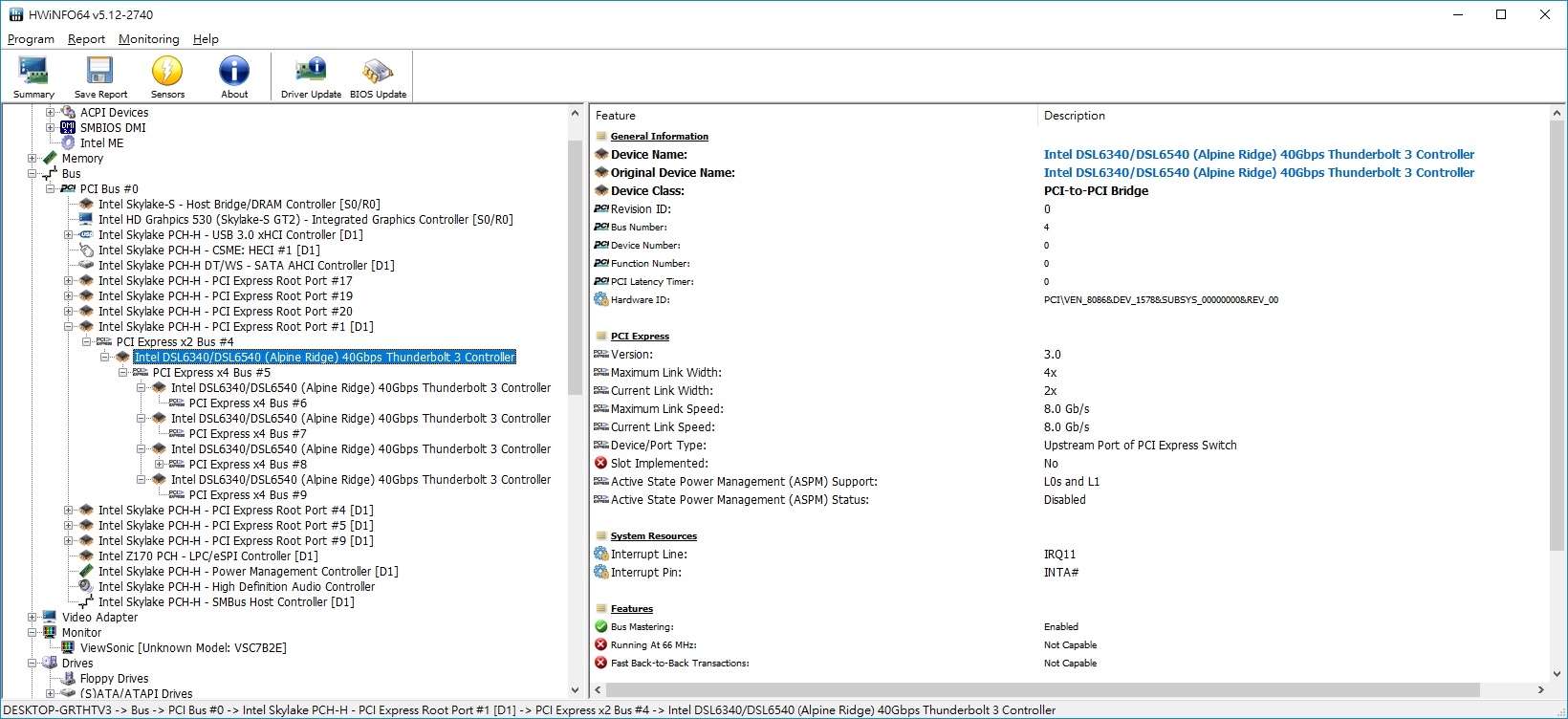Expand the ACPI Devices node
This screenshot has width=1568, height=719.
(50, 112)
